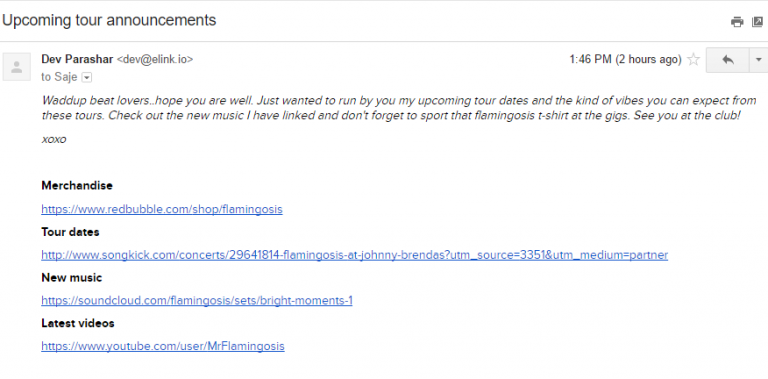
Task: Expand more reply options dropdown arrow
Action: tap(759, 60)
